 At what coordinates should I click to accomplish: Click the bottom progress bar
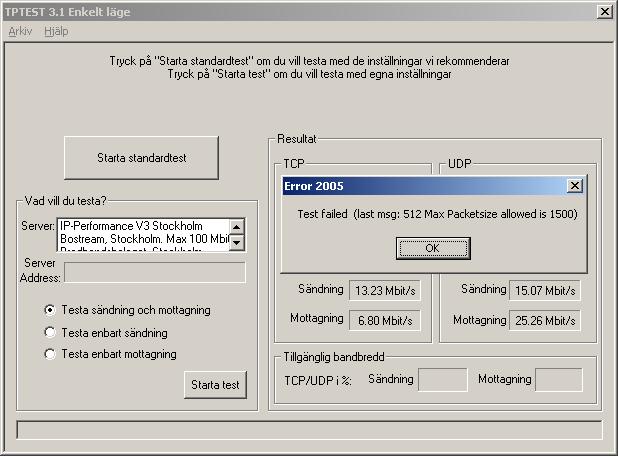pos(309,430)
